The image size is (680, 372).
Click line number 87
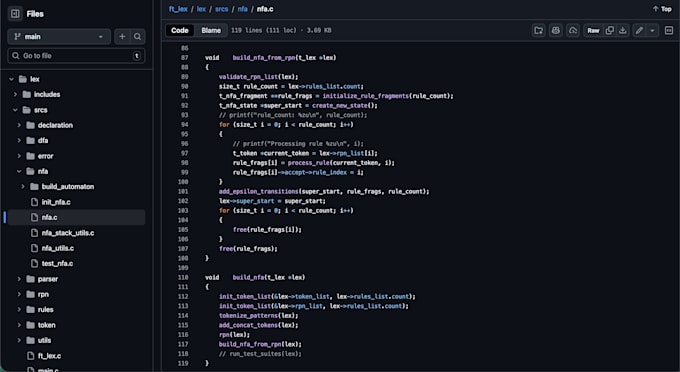185,58
